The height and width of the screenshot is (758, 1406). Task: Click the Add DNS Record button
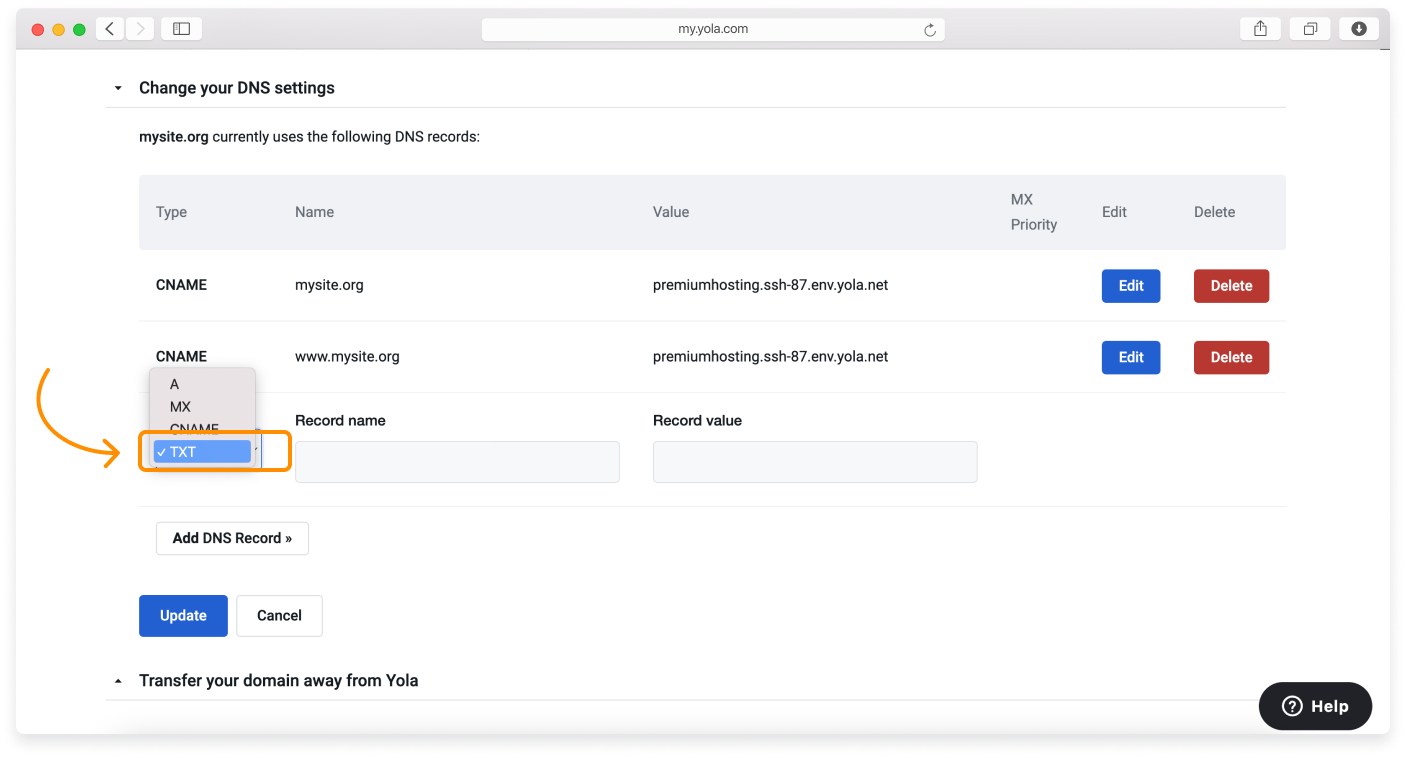coord(232,538)
